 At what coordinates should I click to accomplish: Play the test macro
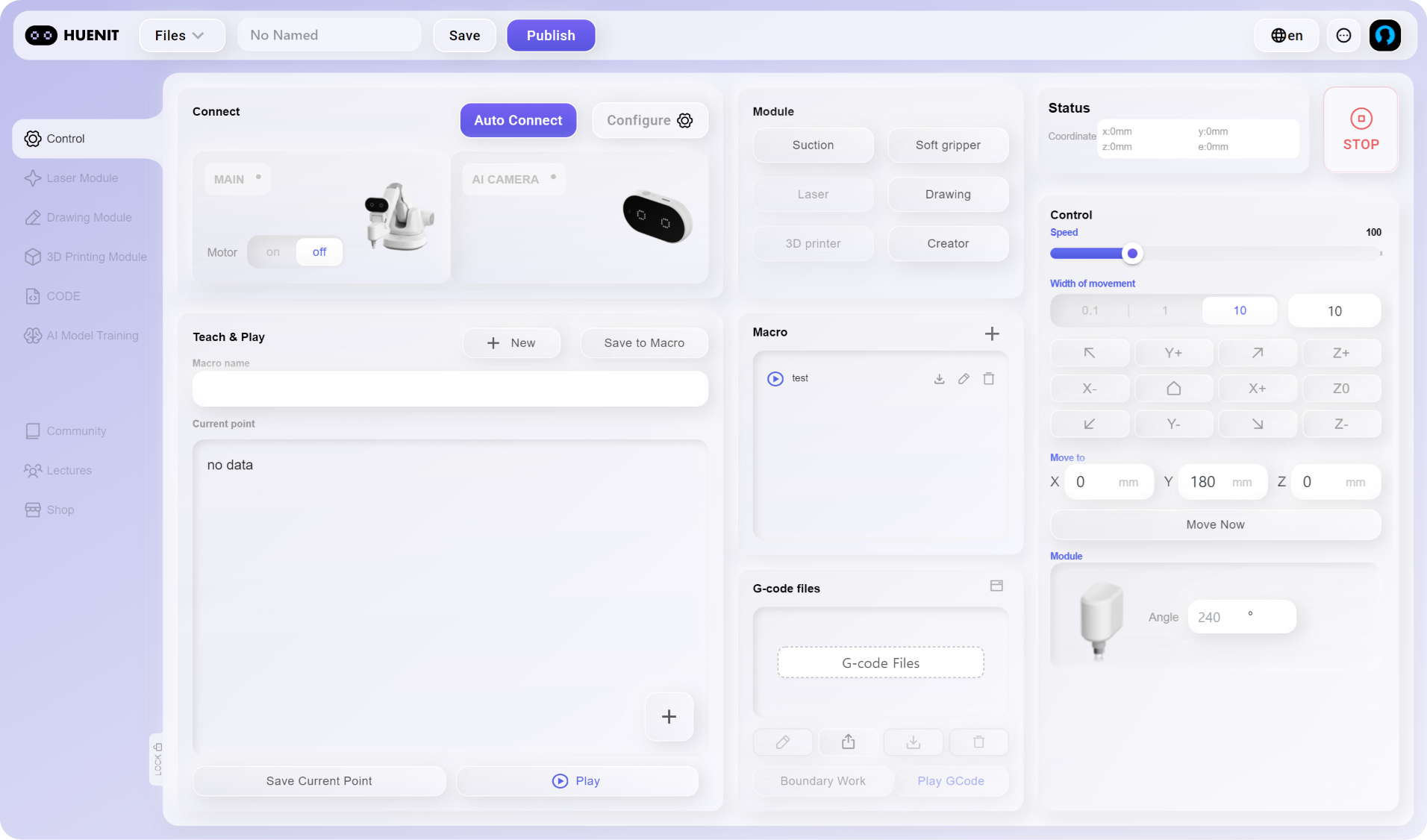(x=775, y=379)
